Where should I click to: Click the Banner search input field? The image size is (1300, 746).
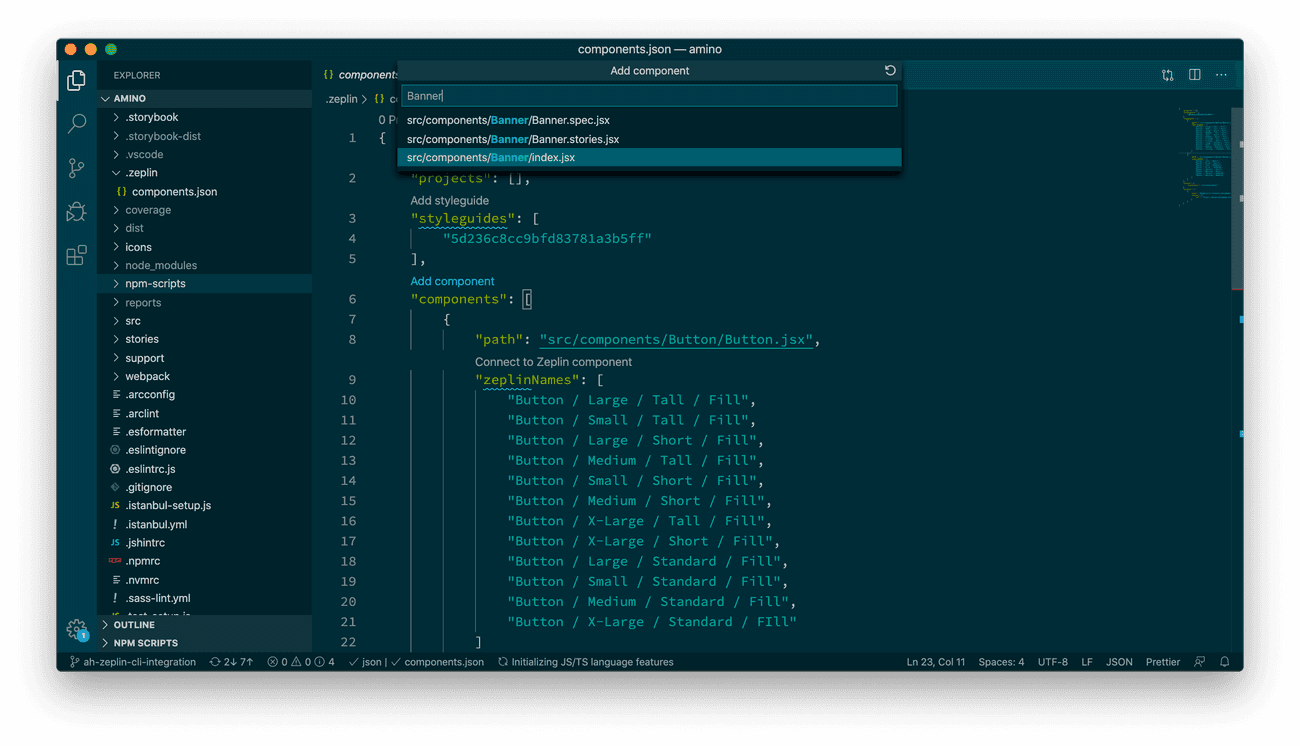[648, 96]
